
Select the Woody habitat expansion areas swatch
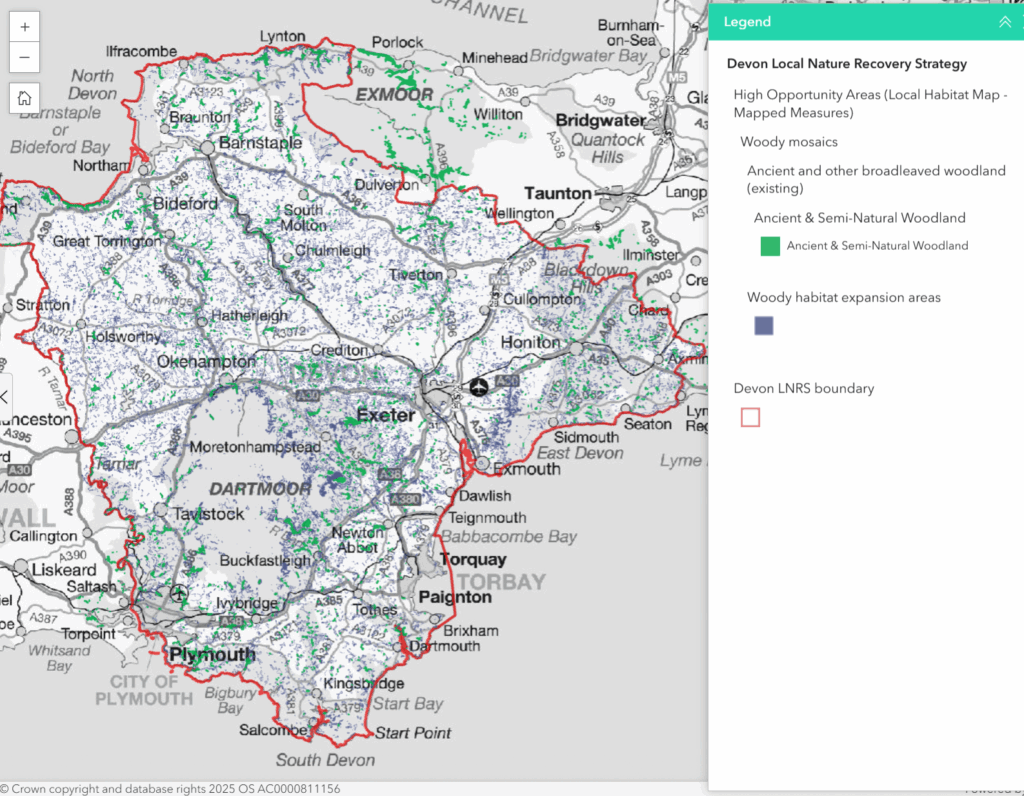[x=764, y=325]
